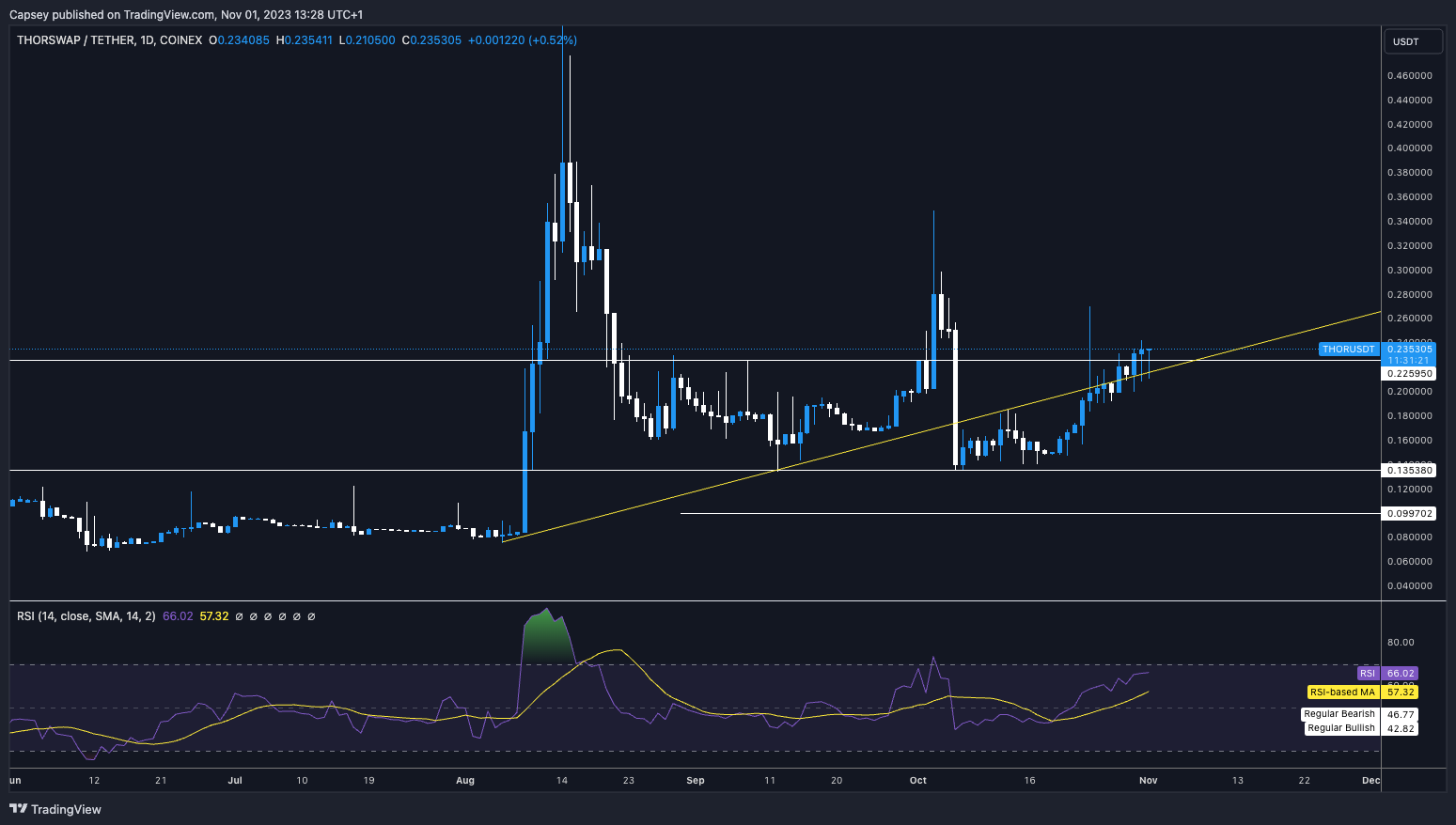Image resolution: width=1456 pixels, height=825 pixels.
Task: Click the blue THORUSDT price tag on price scale
Action: (1348, 349)
